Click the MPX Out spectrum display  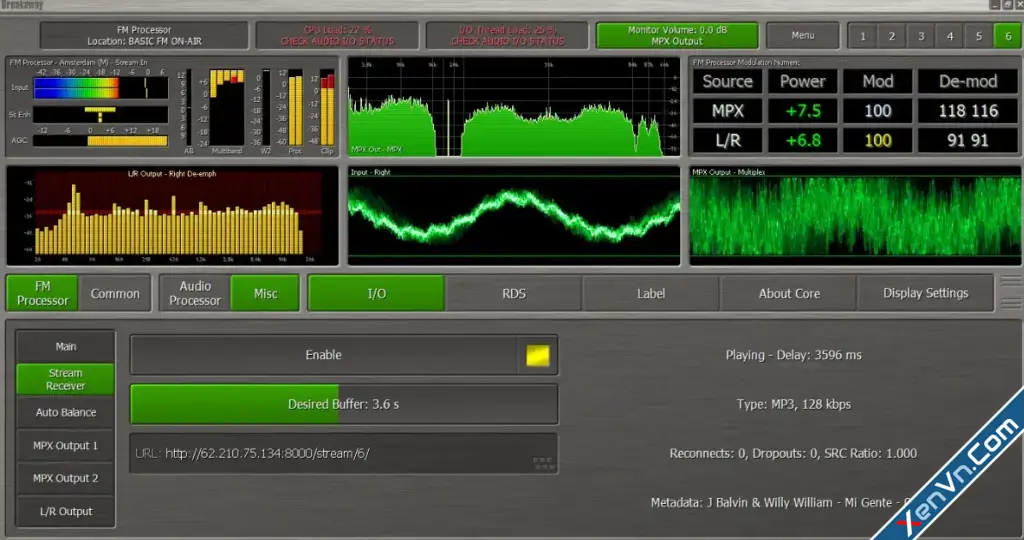coord(513,106)
